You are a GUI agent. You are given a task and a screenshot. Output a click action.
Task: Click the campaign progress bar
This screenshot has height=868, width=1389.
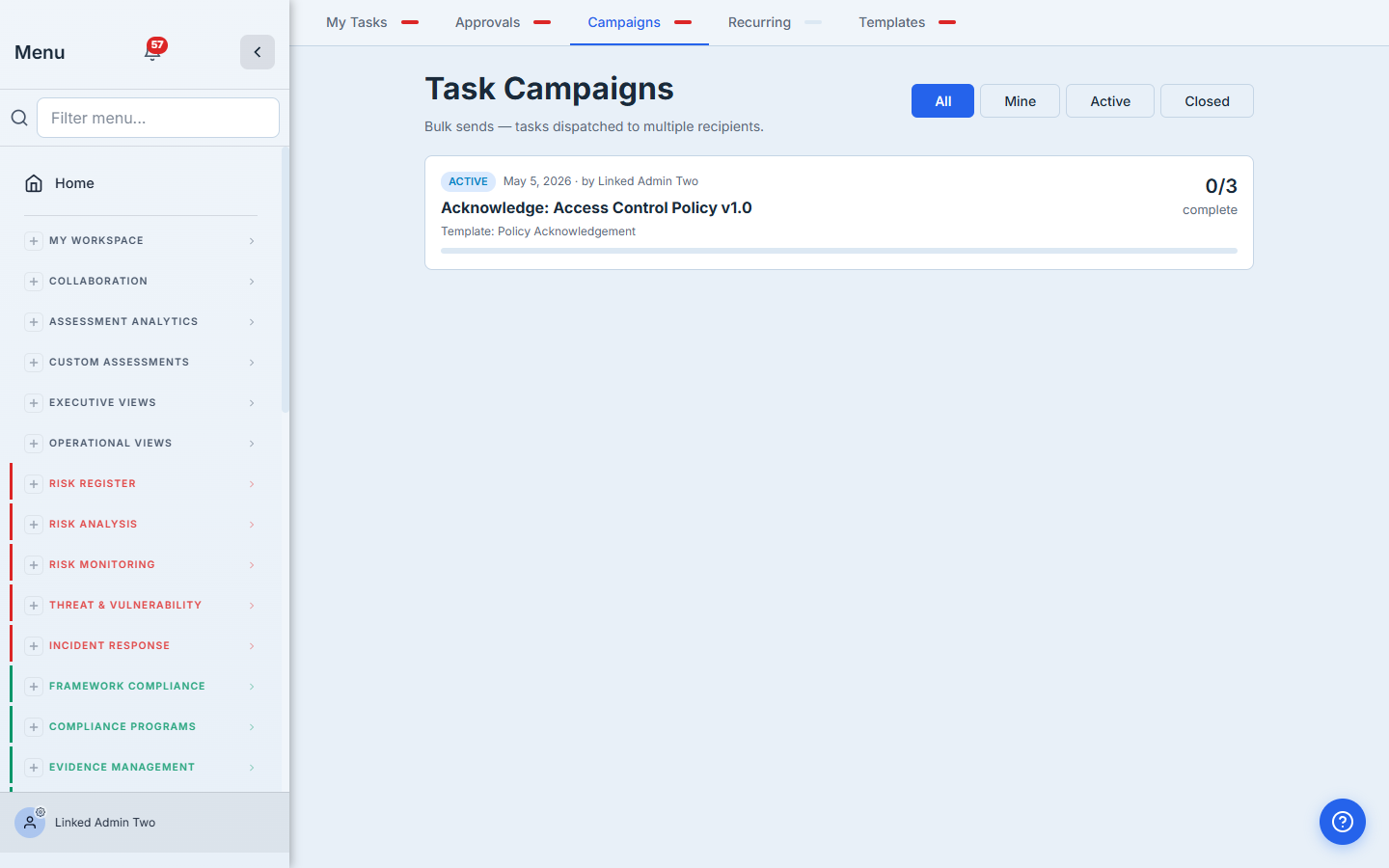(x=839, y=251)
